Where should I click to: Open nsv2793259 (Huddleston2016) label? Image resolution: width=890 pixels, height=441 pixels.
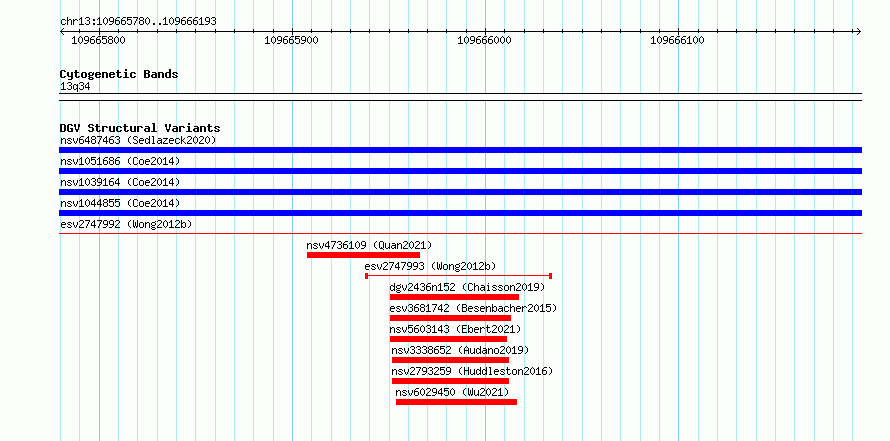pos(472,371)
